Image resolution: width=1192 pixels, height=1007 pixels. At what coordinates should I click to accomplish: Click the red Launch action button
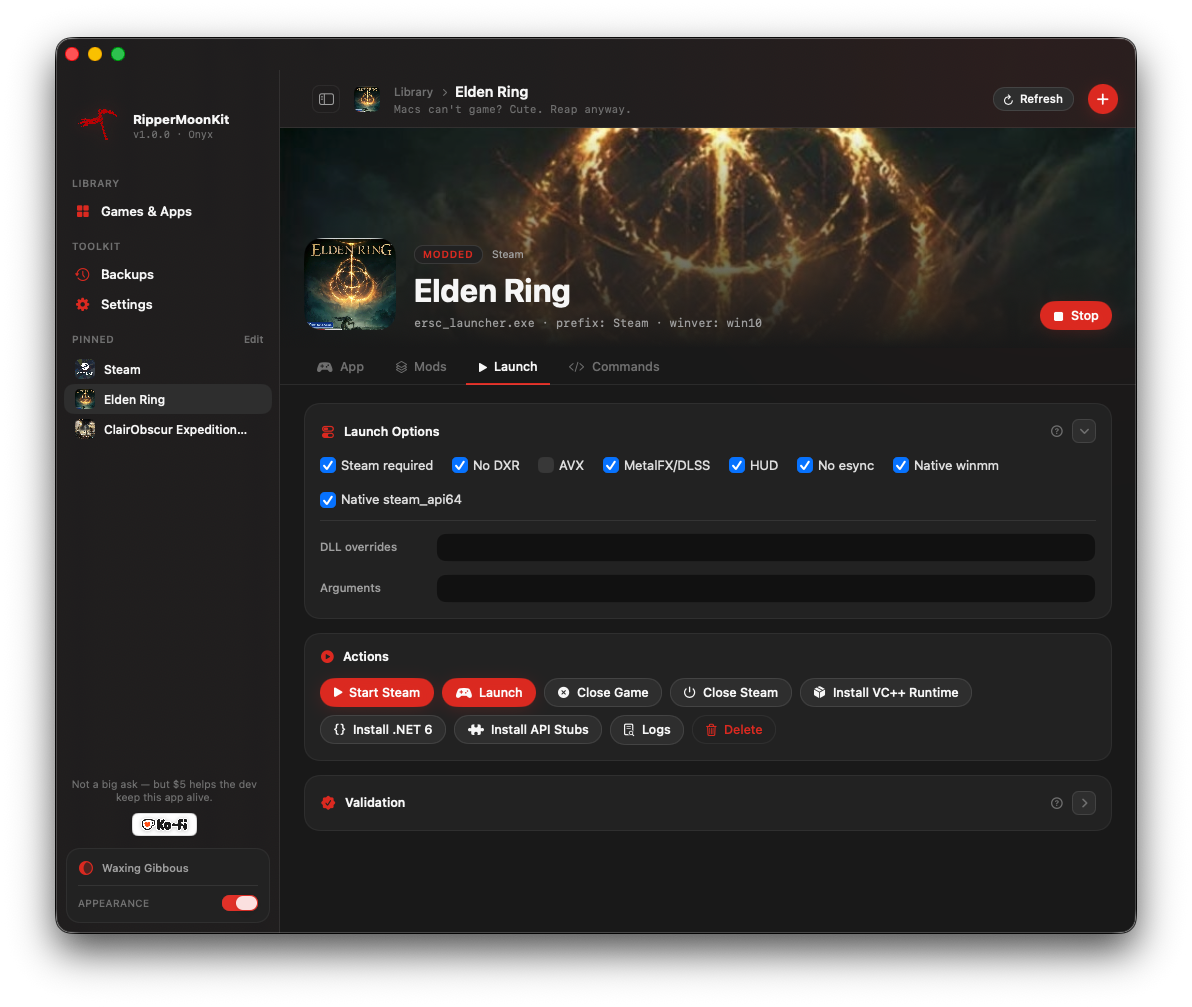(489, 693)
